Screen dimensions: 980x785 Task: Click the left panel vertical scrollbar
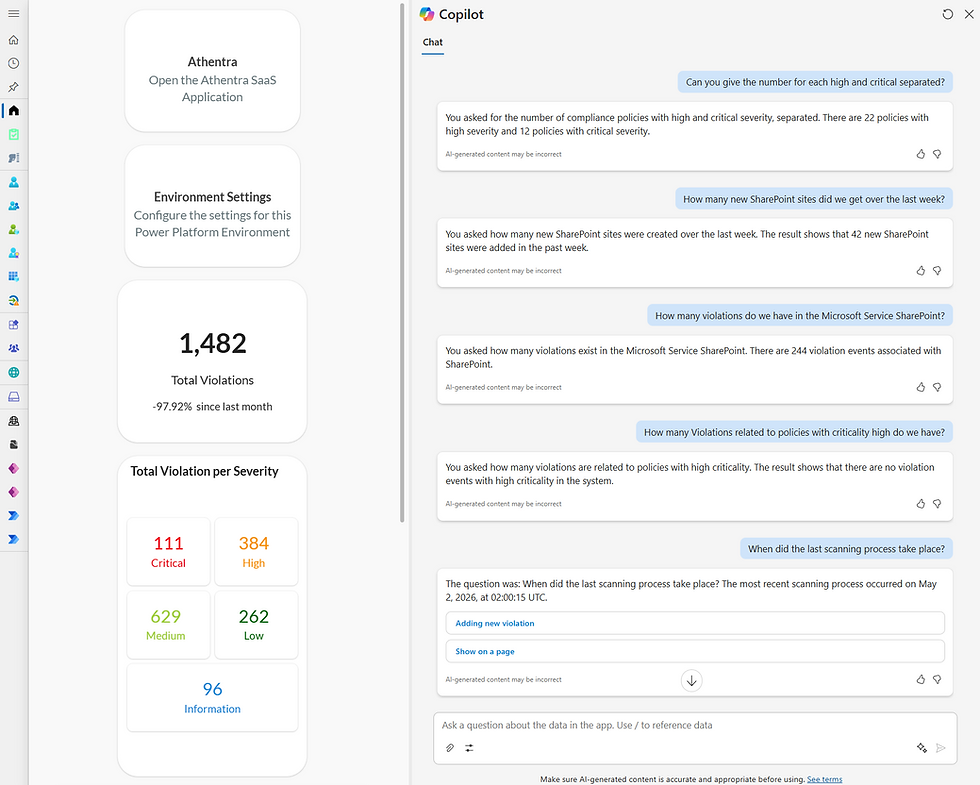click(x=402, y=262)
